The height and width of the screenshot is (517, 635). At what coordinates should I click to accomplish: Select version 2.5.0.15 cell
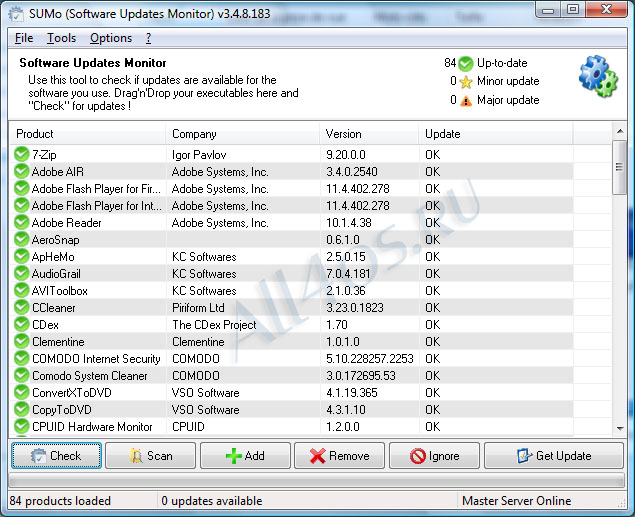[369, 256]
